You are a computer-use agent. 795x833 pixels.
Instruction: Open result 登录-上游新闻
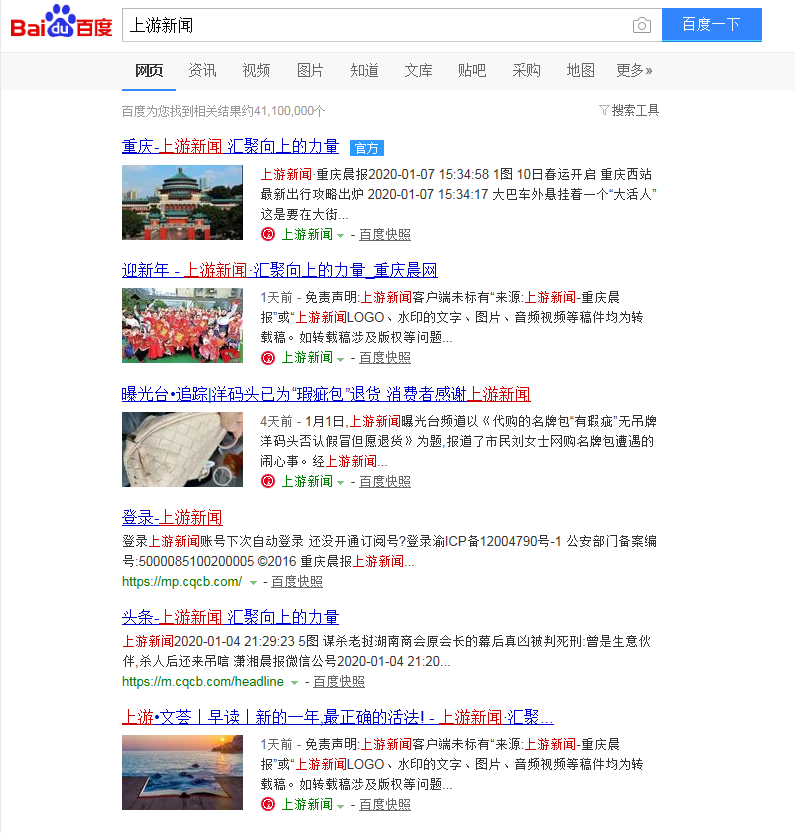click(172, 517)
